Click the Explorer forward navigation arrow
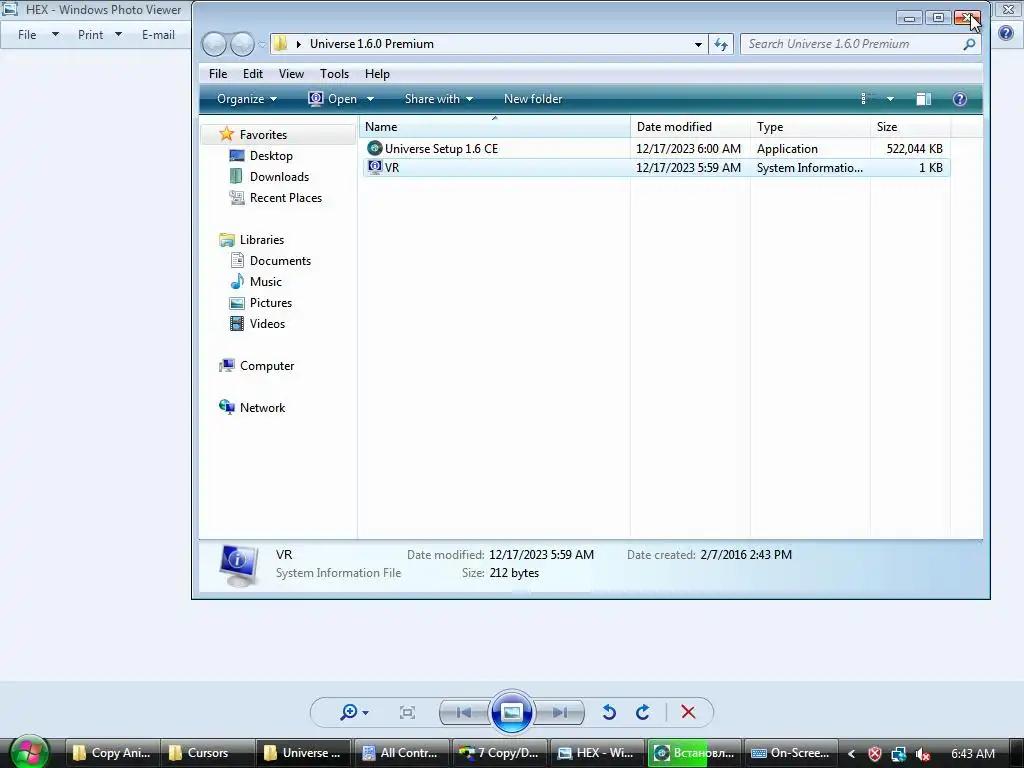The image size is (1024, 768). point(242,44)
